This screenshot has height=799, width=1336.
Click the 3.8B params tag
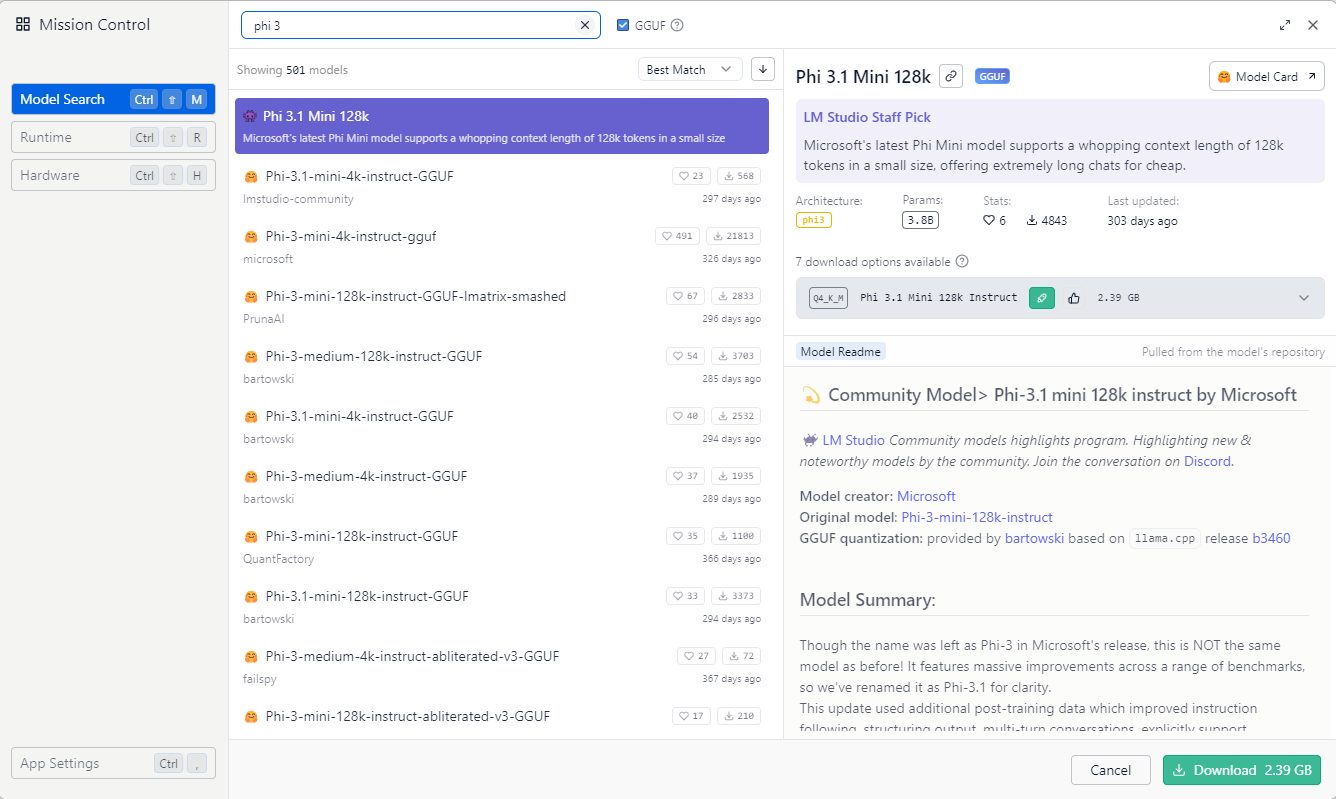click(920, 220)
